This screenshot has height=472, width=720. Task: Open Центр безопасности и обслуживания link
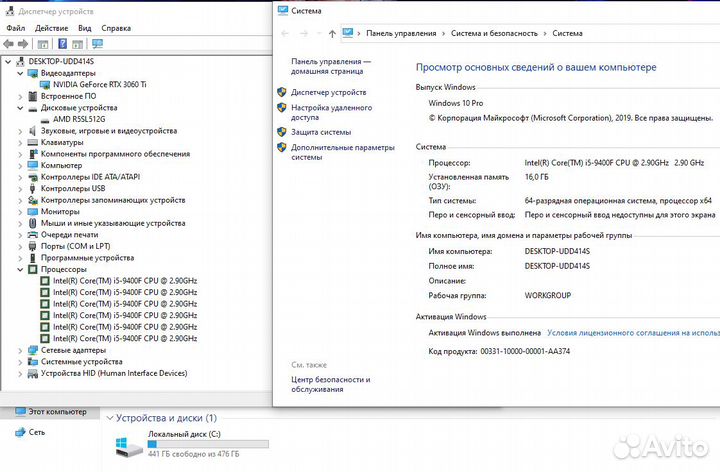[331, 384]
